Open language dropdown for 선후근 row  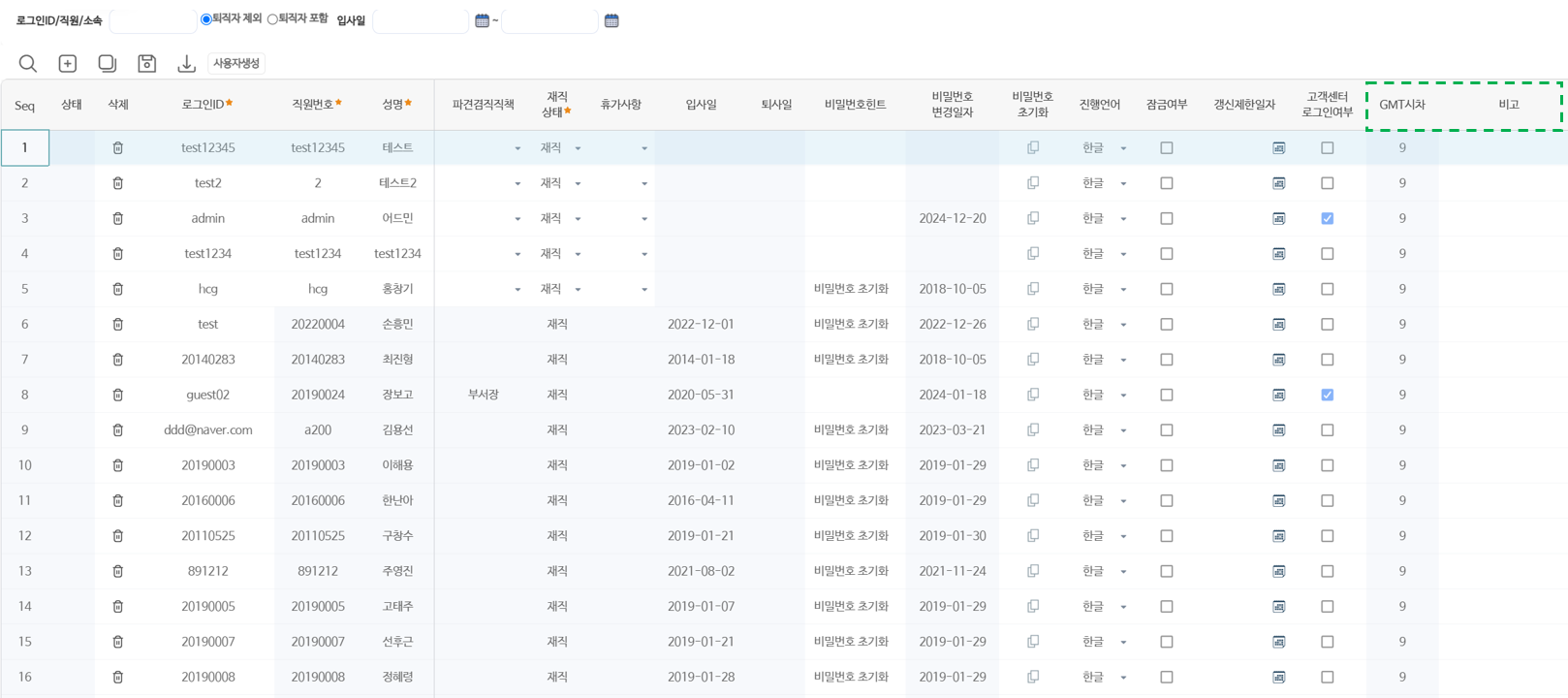click(x=1123, y=643)
